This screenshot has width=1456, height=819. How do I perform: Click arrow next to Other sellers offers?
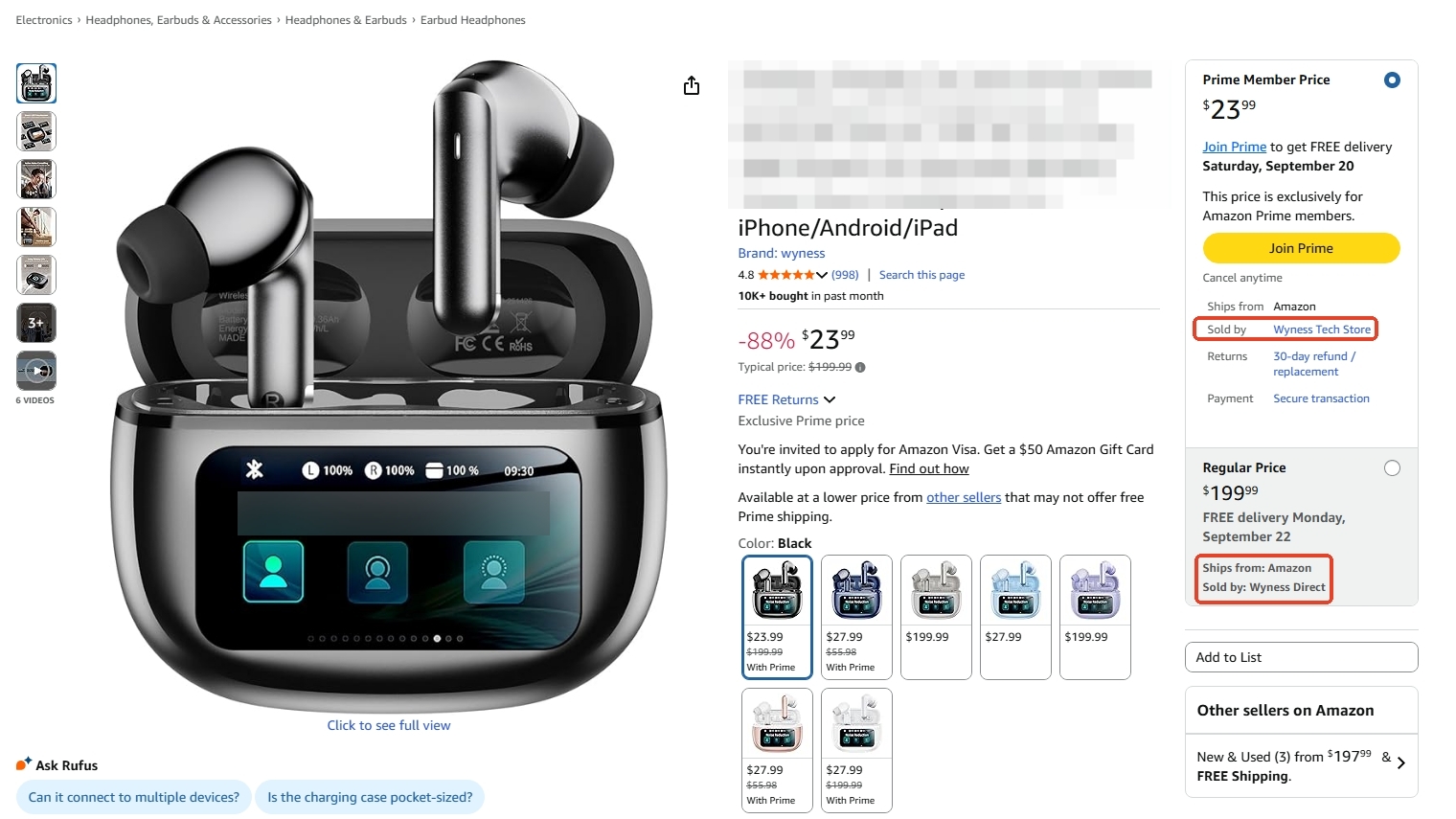[x=1401, y=763]
